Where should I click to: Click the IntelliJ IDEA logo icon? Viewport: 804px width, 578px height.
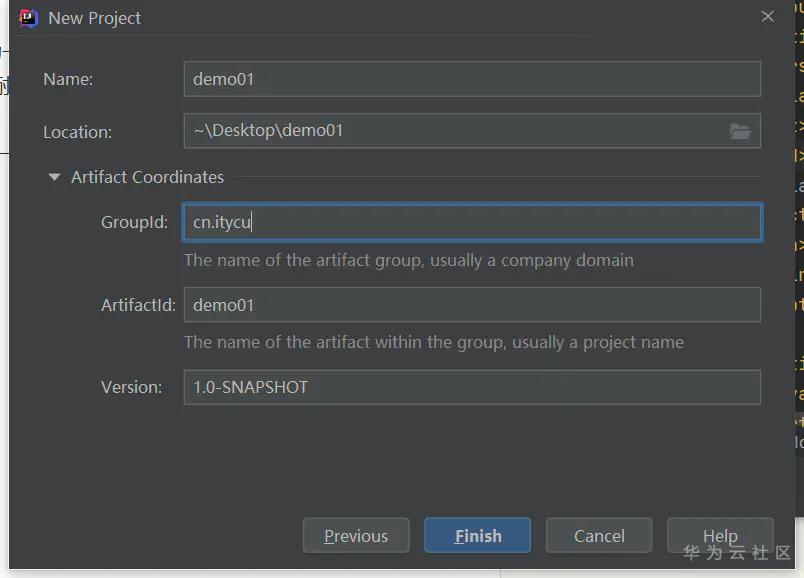click(28, 18)
